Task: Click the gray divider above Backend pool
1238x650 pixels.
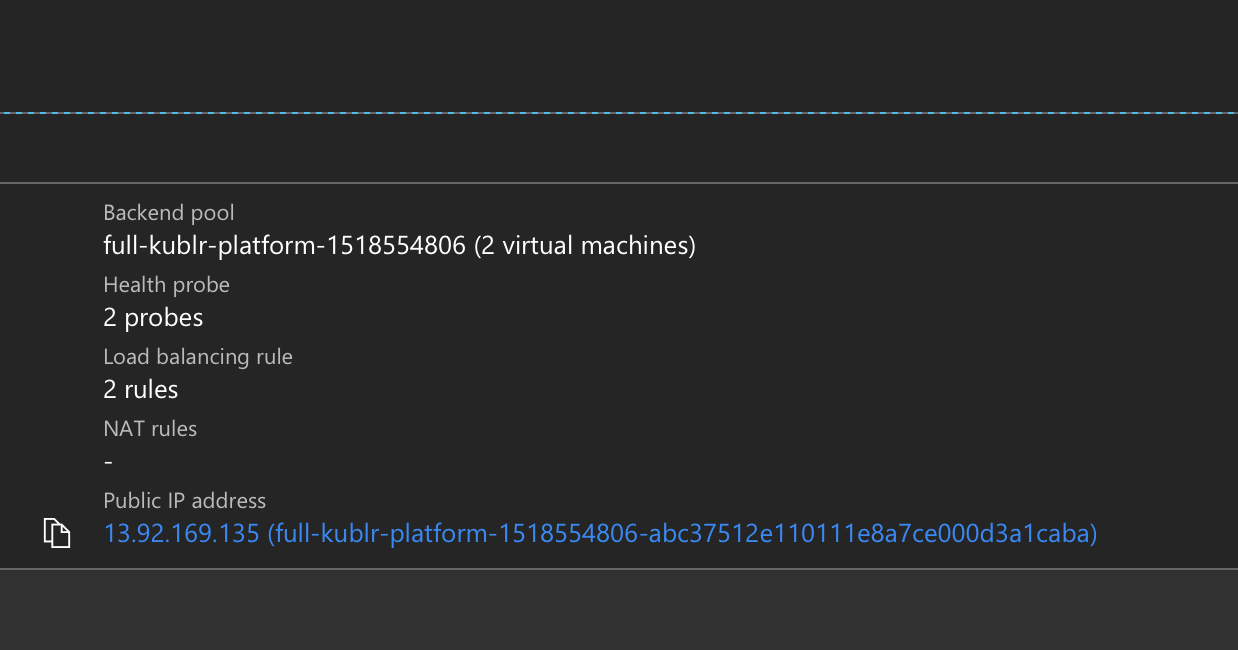Action: click(619, 183)
